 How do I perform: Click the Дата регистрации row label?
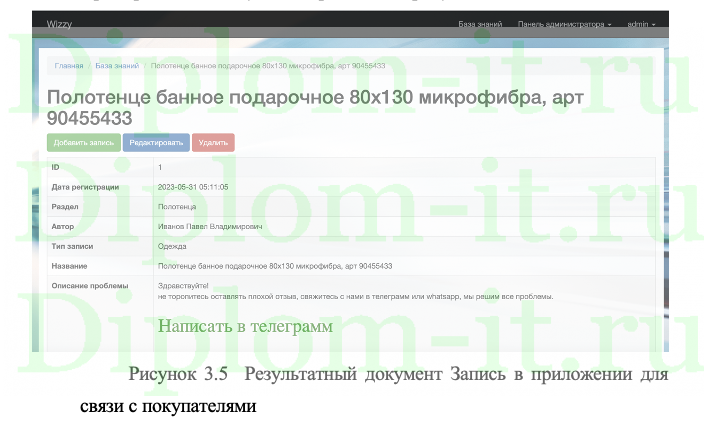[x=85, y=187]
